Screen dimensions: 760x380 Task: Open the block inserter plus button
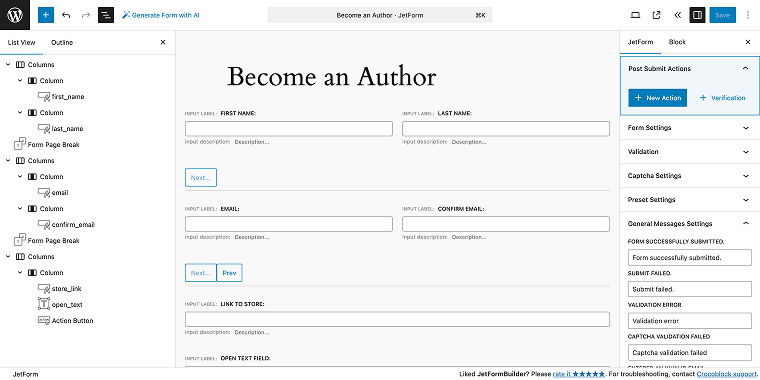tap(46, 15)
